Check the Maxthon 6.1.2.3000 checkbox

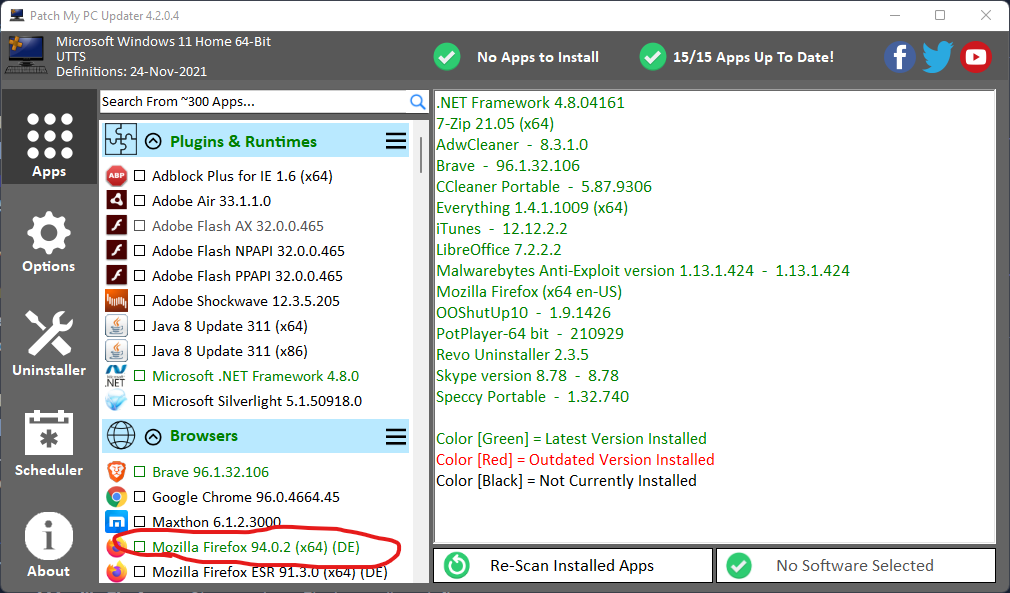tap(140, 522)
